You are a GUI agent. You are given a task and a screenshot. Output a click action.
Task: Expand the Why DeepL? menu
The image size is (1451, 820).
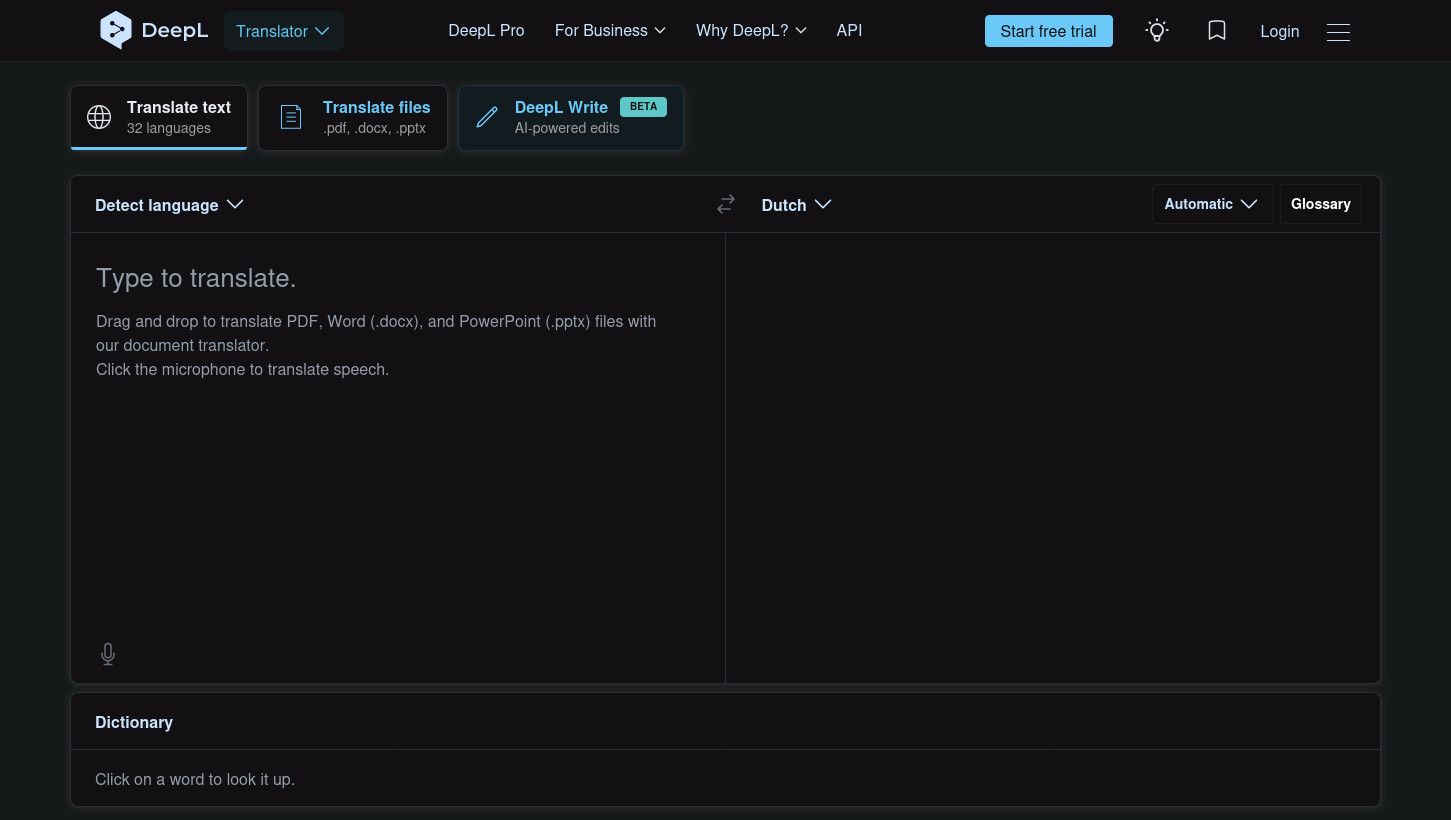751,31
